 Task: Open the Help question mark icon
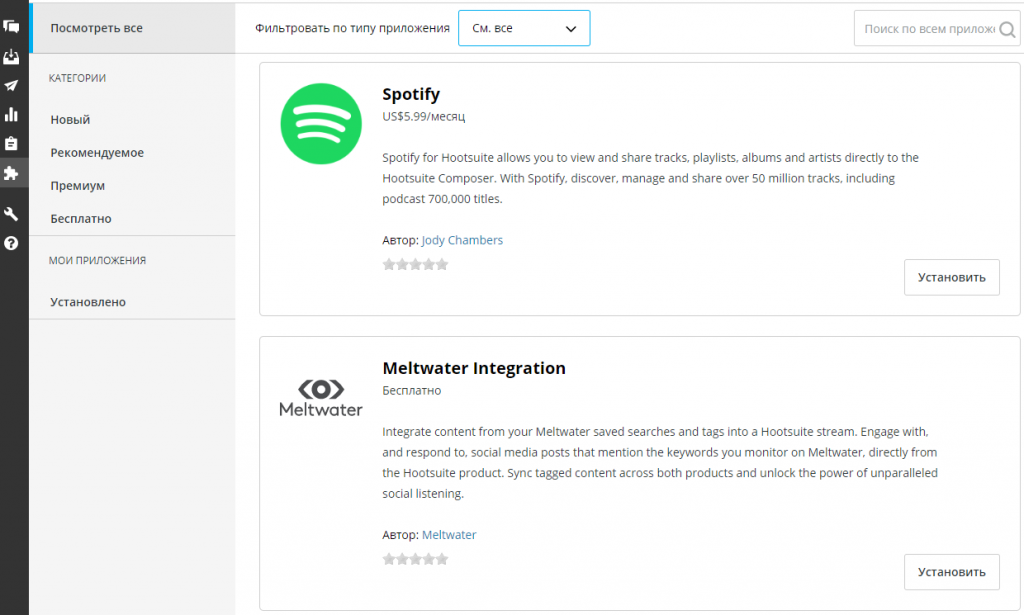click(11, 243)
